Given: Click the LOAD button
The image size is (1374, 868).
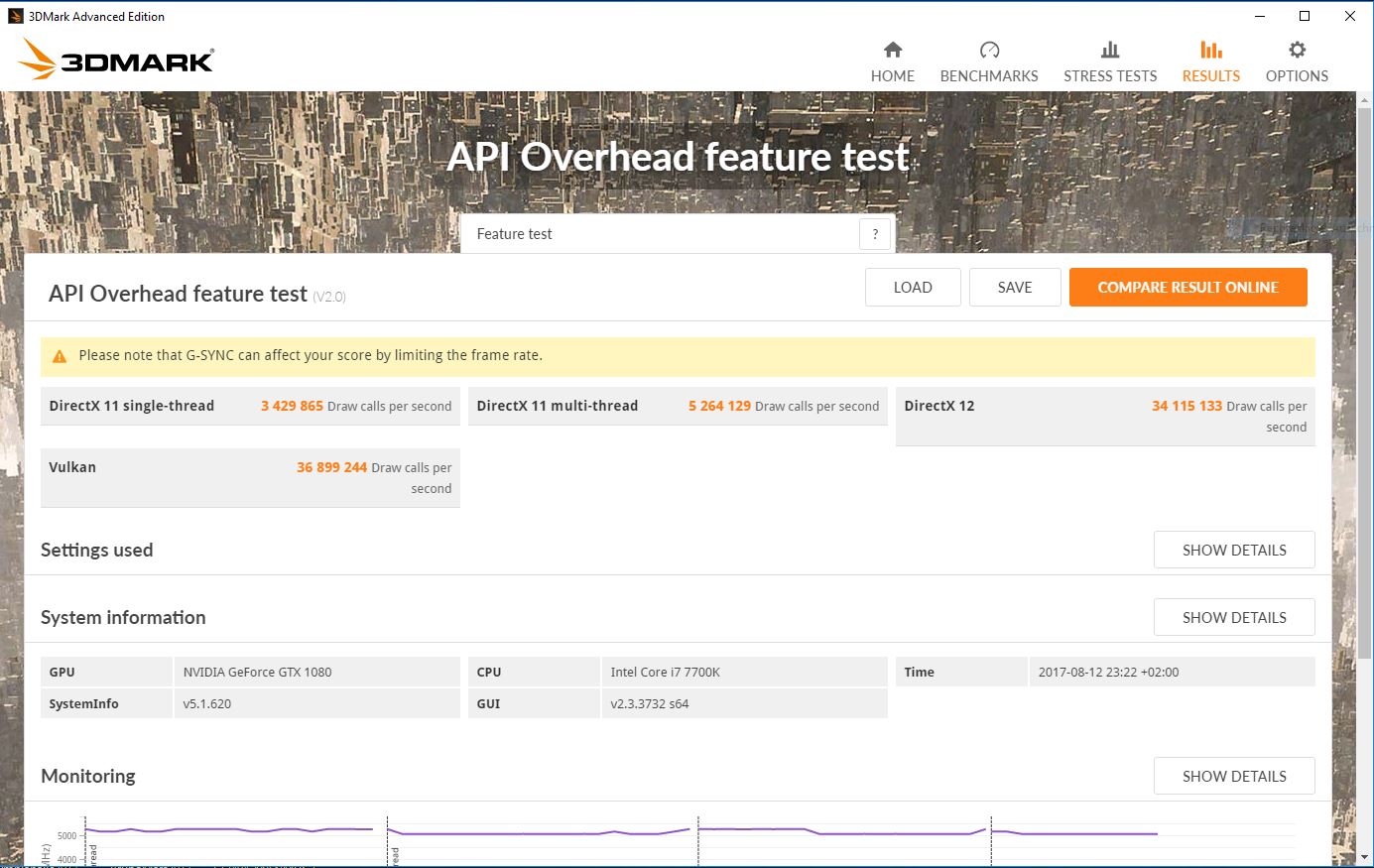Looking at the screenshot, I should click(x=913, y=288).
